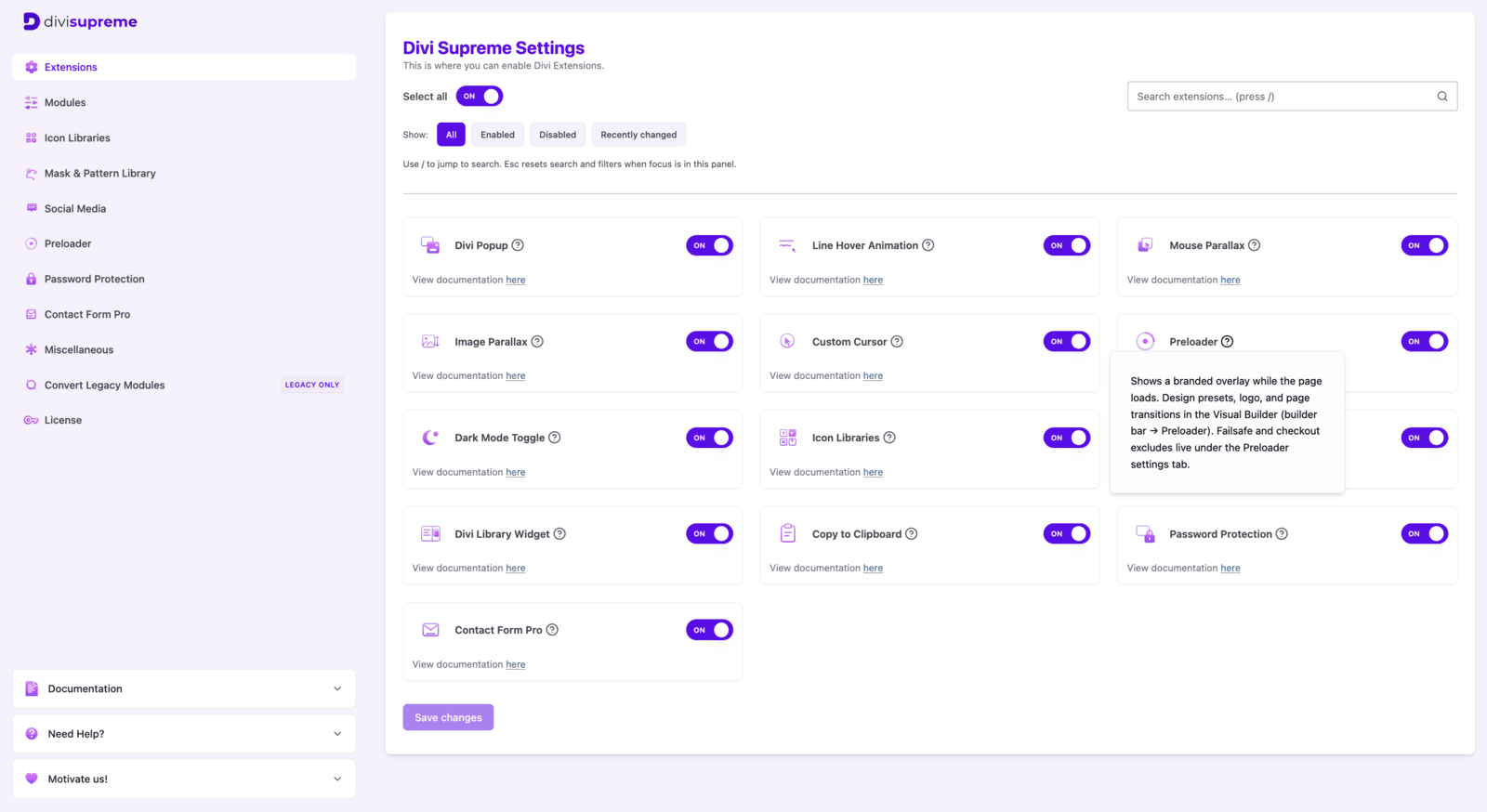Viewport: 1487px width, 812px height.
Task: Disable the Divi Popup extension toggle
Action: click(x=710, y=245)
